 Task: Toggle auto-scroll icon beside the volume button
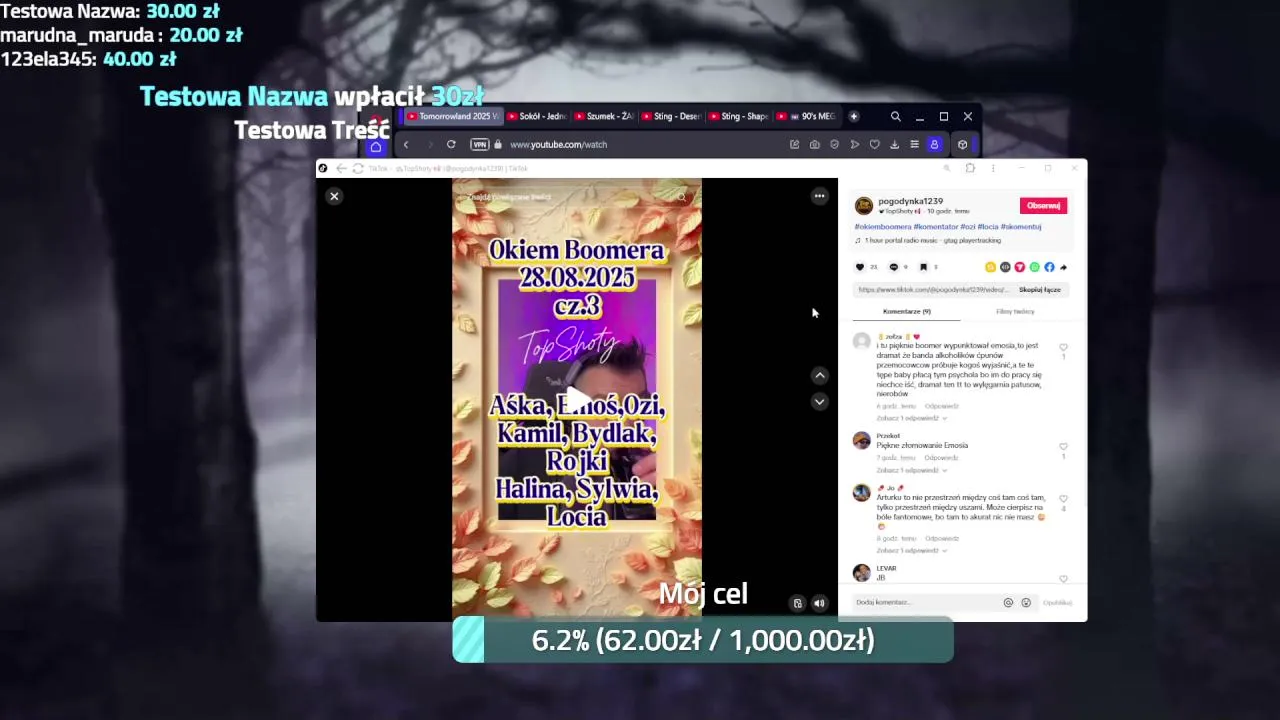pos(797,603)
